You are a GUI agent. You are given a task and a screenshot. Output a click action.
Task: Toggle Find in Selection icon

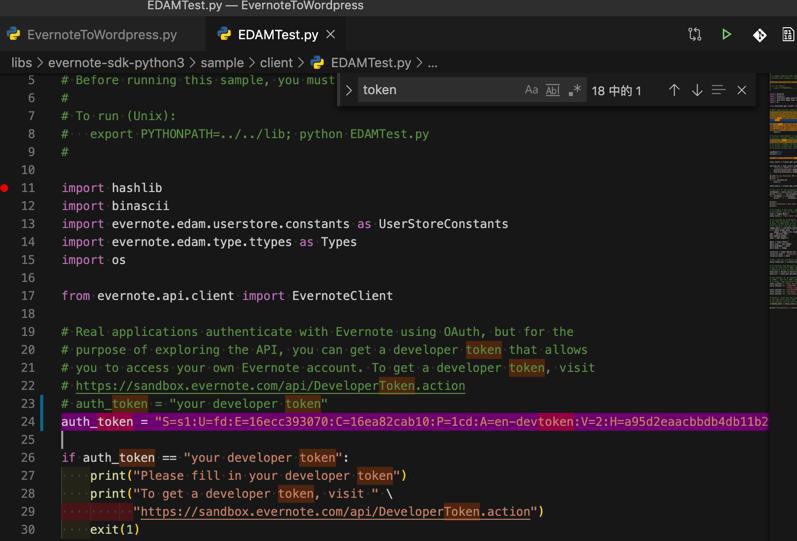tap(718, 90)
